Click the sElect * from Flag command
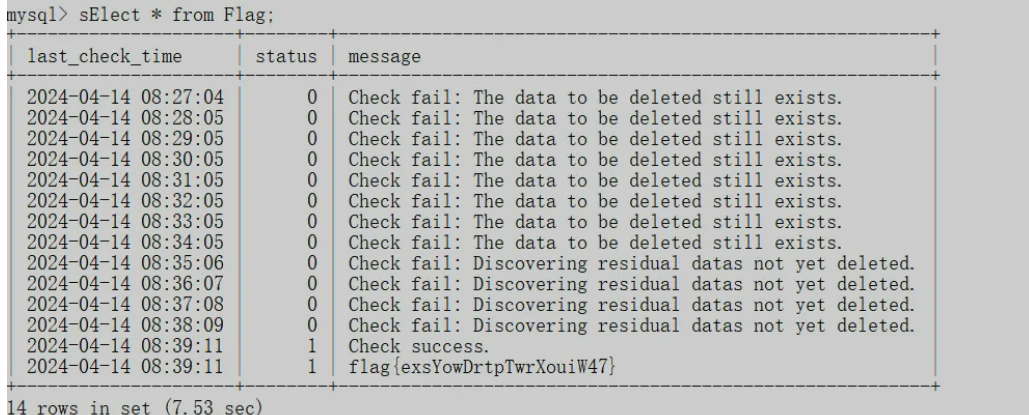This screenshot has width=1029, height=415. click(176, 14)
